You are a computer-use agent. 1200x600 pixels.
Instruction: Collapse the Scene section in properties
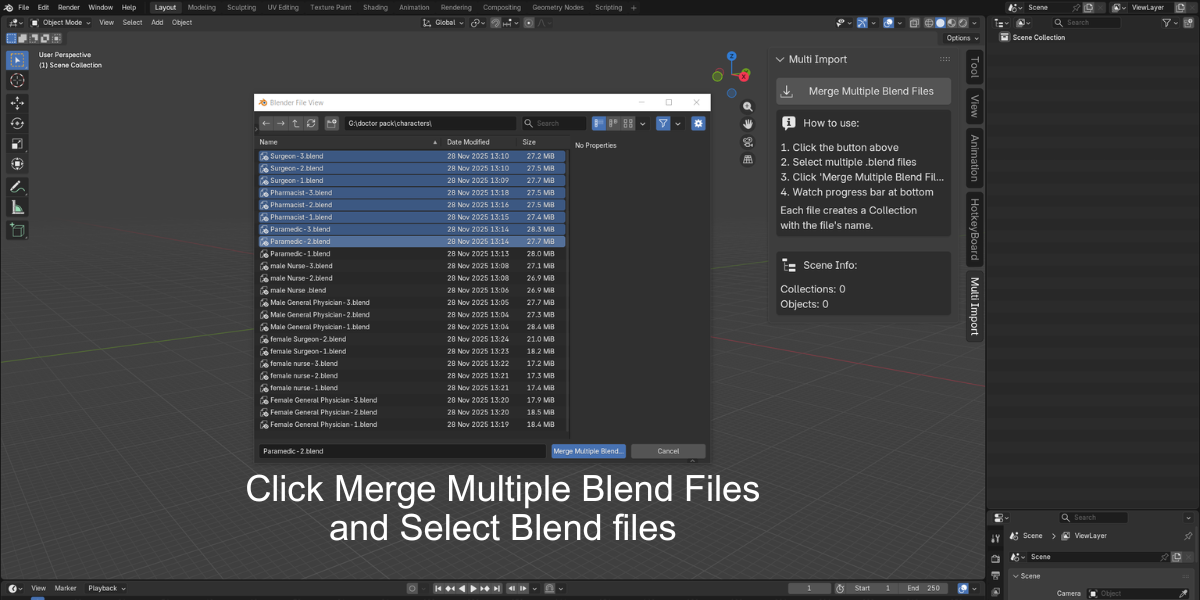point(1015,576)
